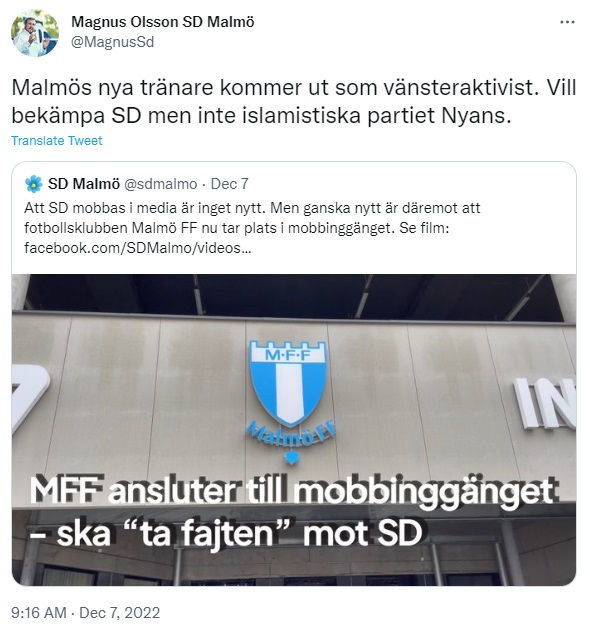590x631 pixels.
Task: Open the @MagnusSd handle
Action: coord(112,42)
